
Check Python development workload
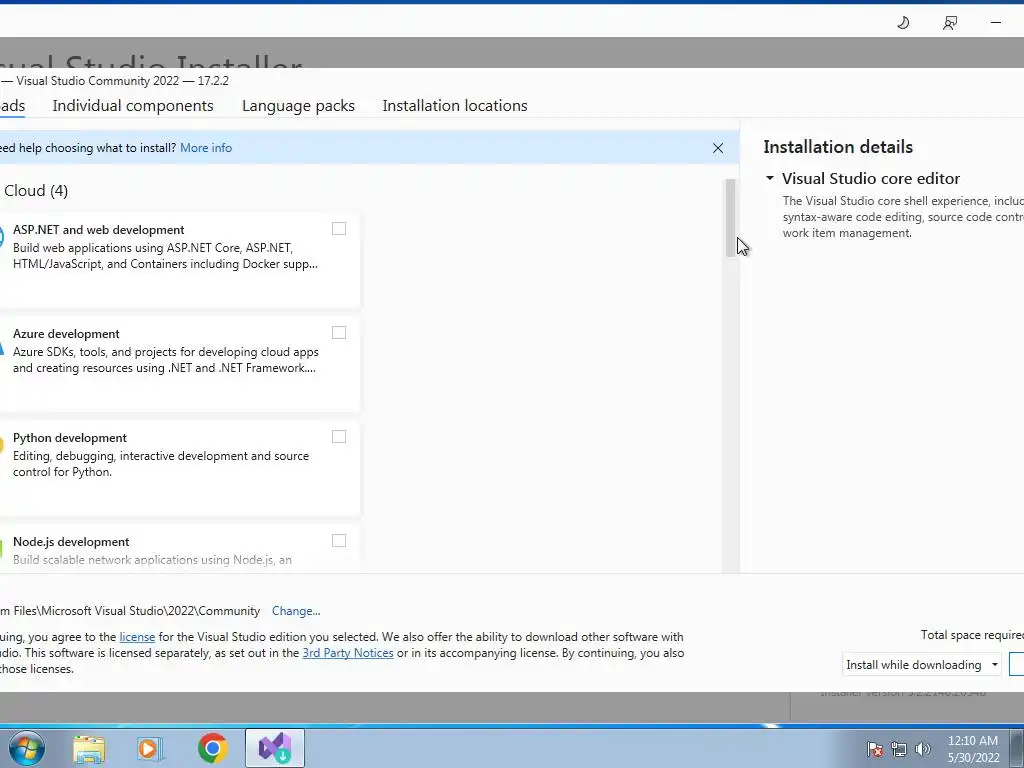[339, 436]
